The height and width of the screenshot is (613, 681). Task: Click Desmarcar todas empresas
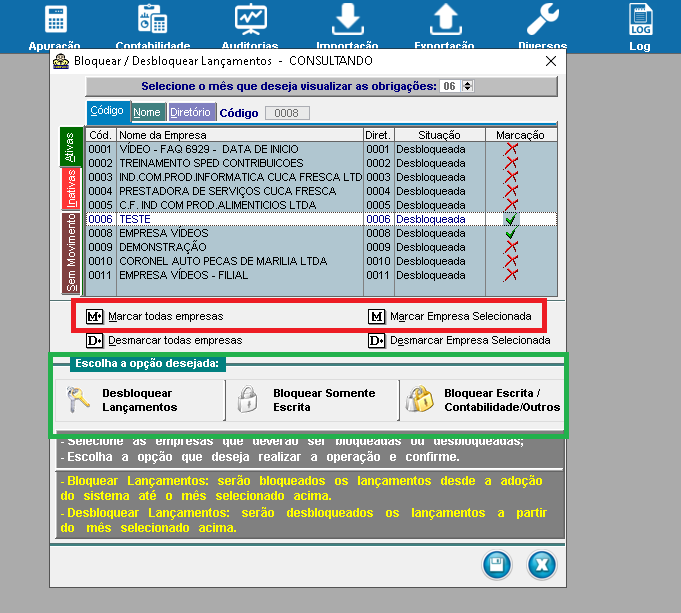(x=175, y=340)
